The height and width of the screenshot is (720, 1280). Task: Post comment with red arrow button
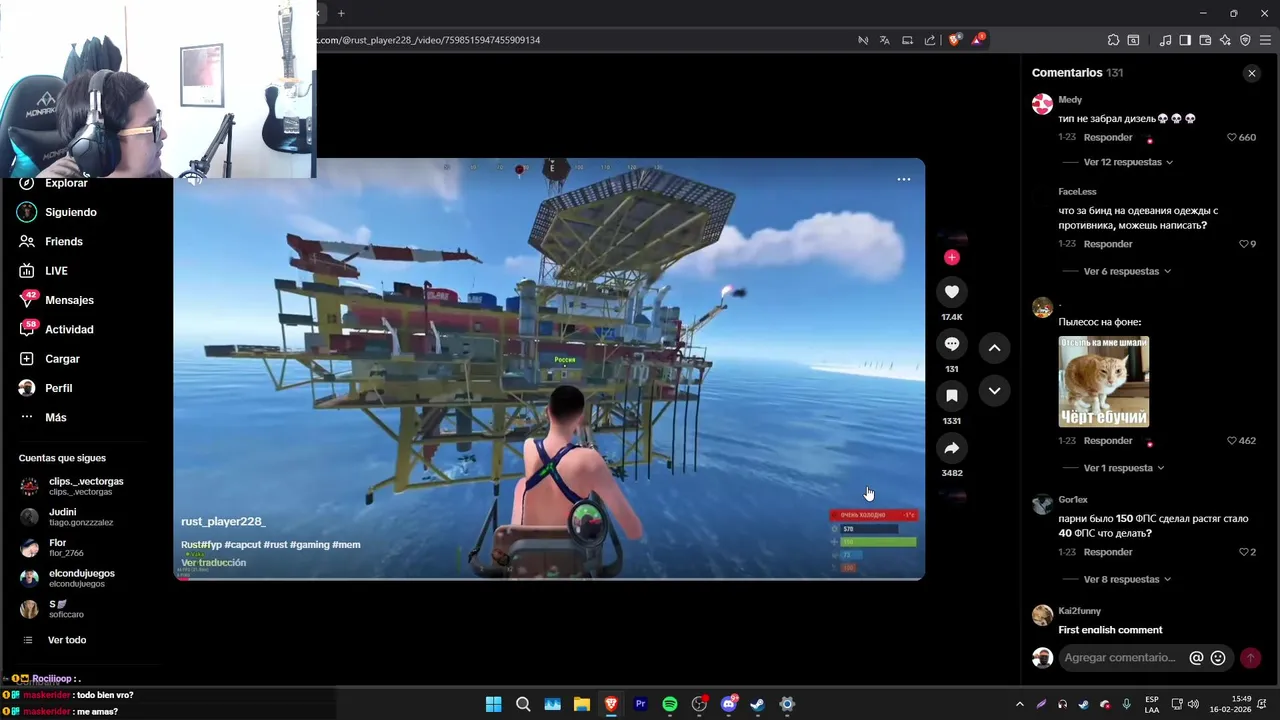coord(1251,658)
